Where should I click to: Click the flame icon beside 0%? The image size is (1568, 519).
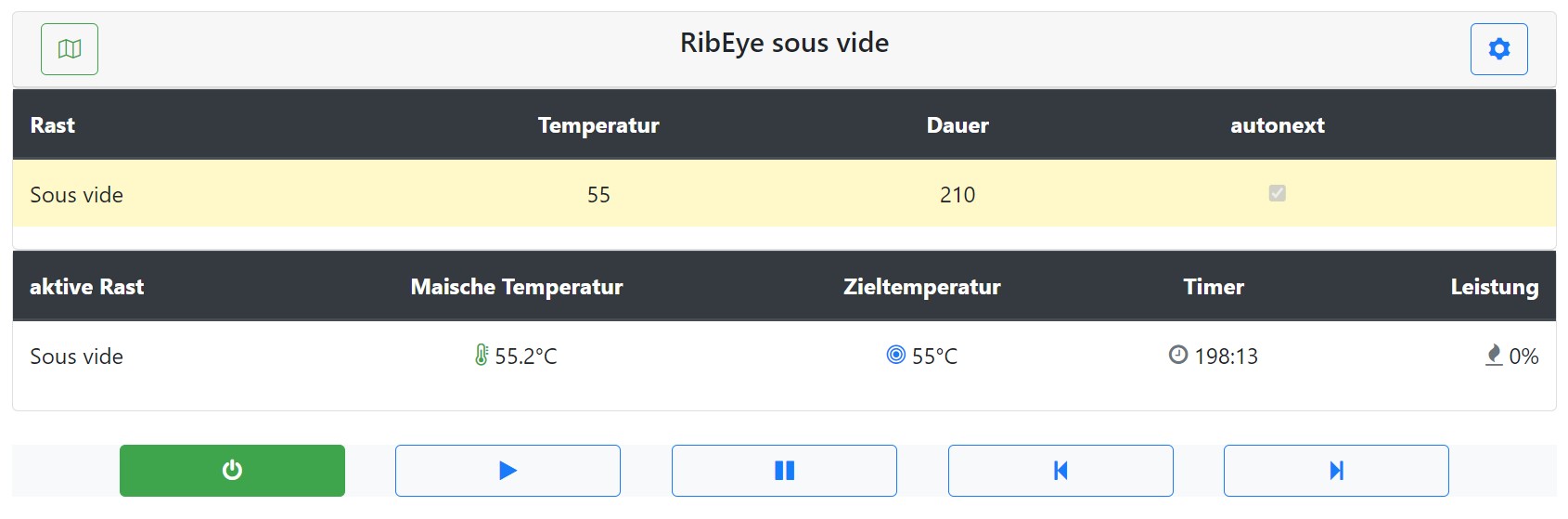pos(1494,355)
